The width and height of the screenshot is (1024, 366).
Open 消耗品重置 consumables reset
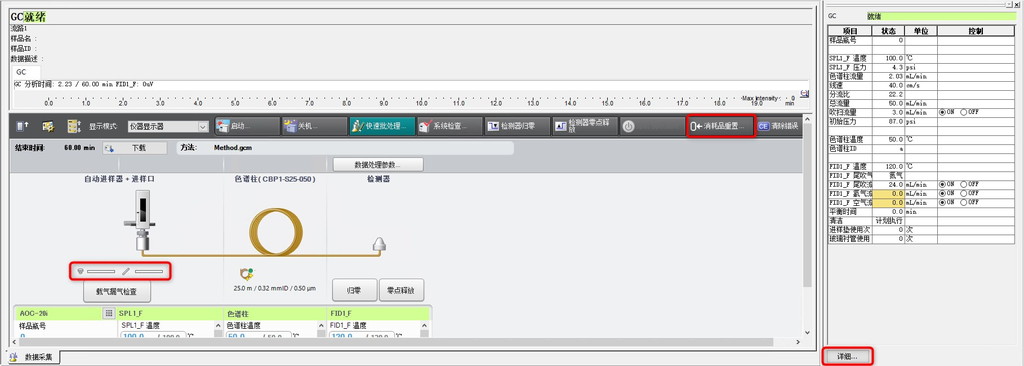(720, 126)
